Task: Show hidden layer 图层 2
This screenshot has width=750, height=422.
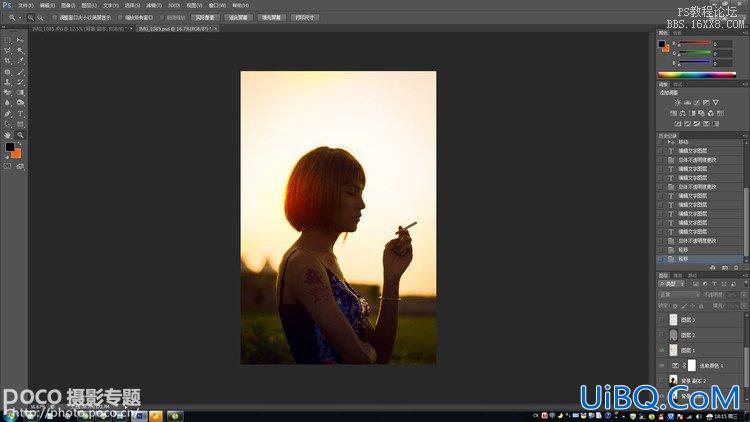Action: click(662, 334)
